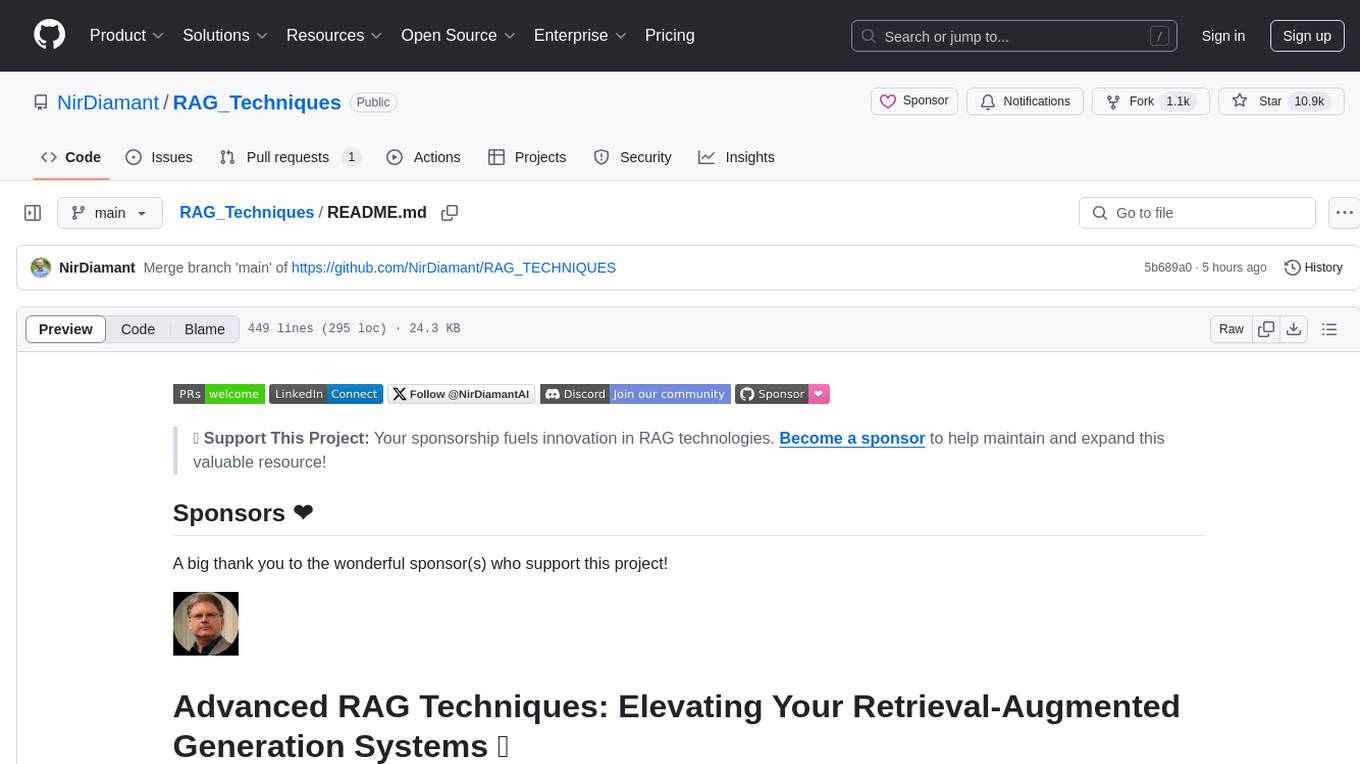The width and height of the screenshot is (1360, 764).
Task: Fork the repository
Action: click(x=1151, y=101)
